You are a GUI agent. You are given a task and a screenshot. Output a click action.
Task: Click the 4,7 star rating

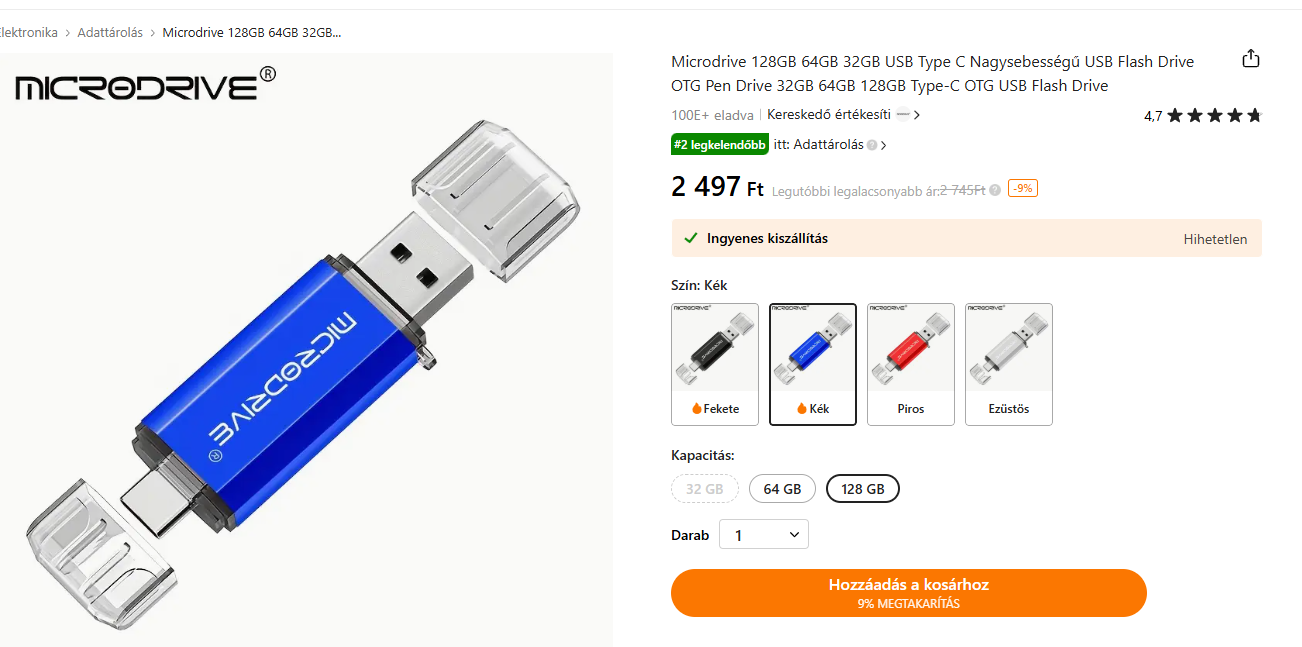1203,116
